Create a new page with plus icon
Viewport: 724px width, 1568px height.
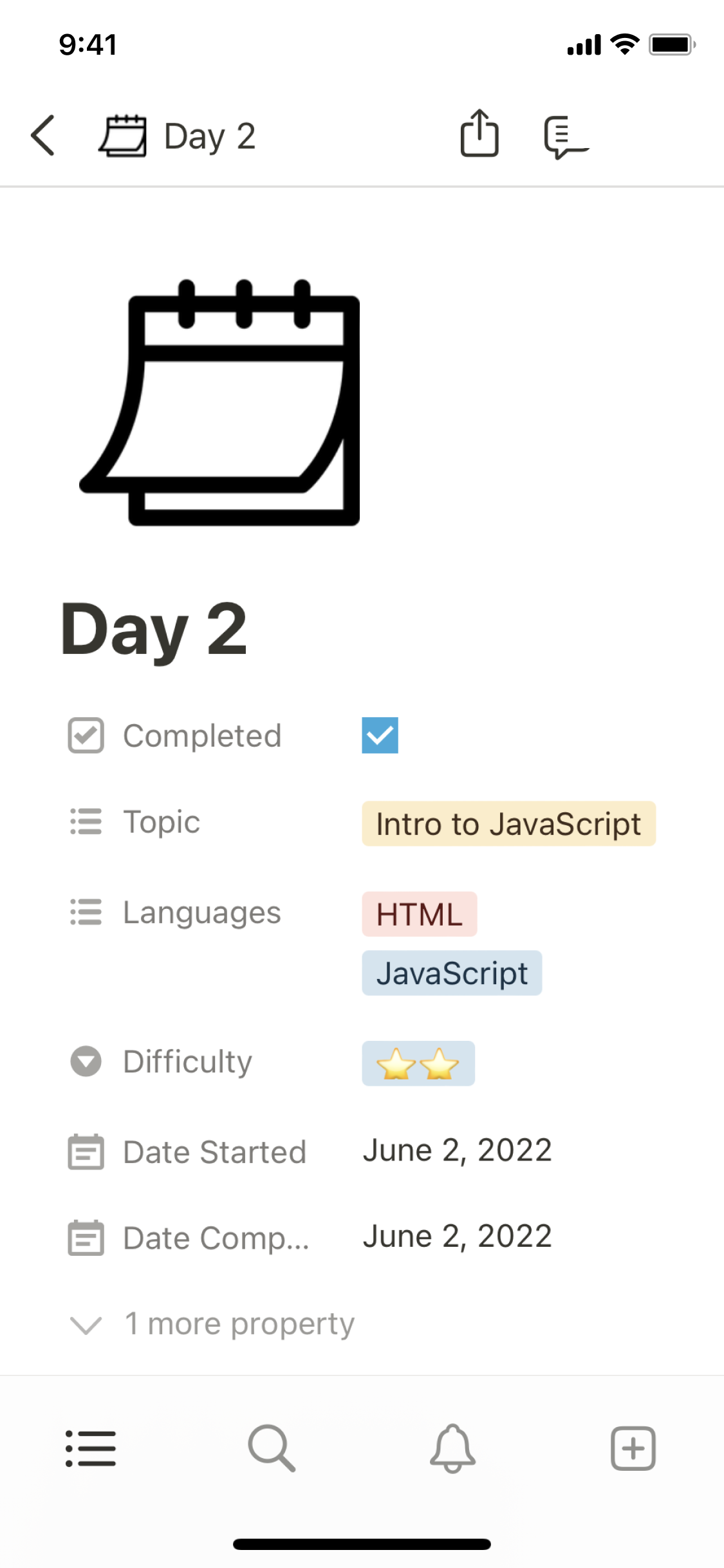(633, 1448)
